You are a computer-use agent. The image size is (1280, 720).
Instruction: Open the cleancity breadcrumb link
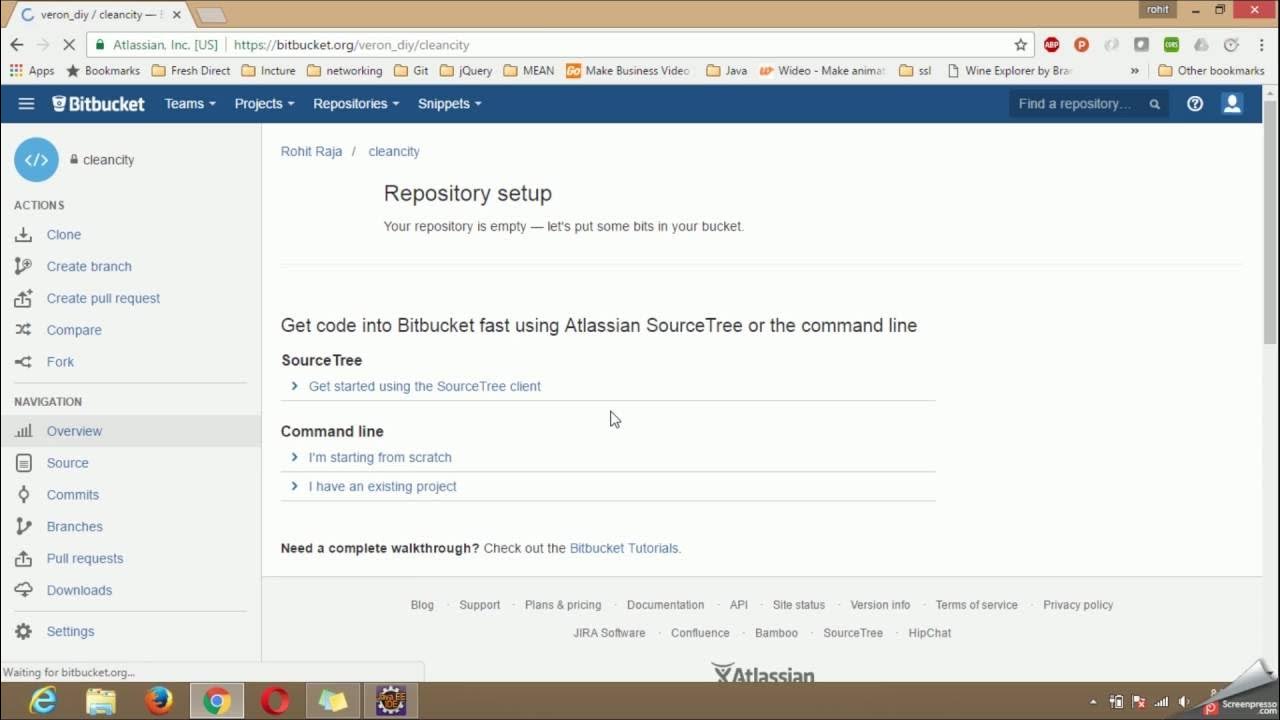click(394, 152)
